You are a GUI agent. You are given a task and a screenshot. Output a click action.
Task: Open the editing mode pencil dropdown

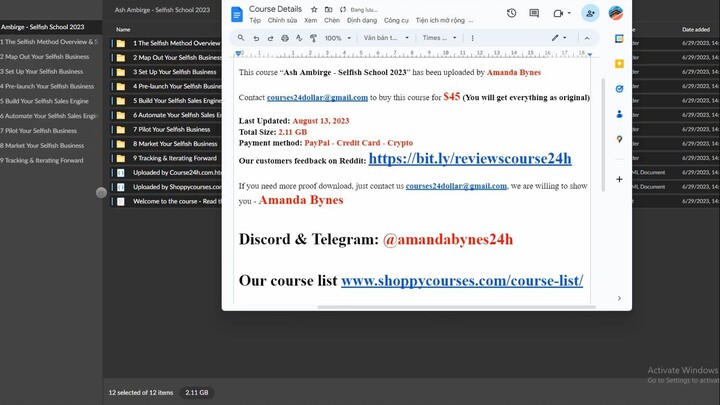tap(559, 38)
